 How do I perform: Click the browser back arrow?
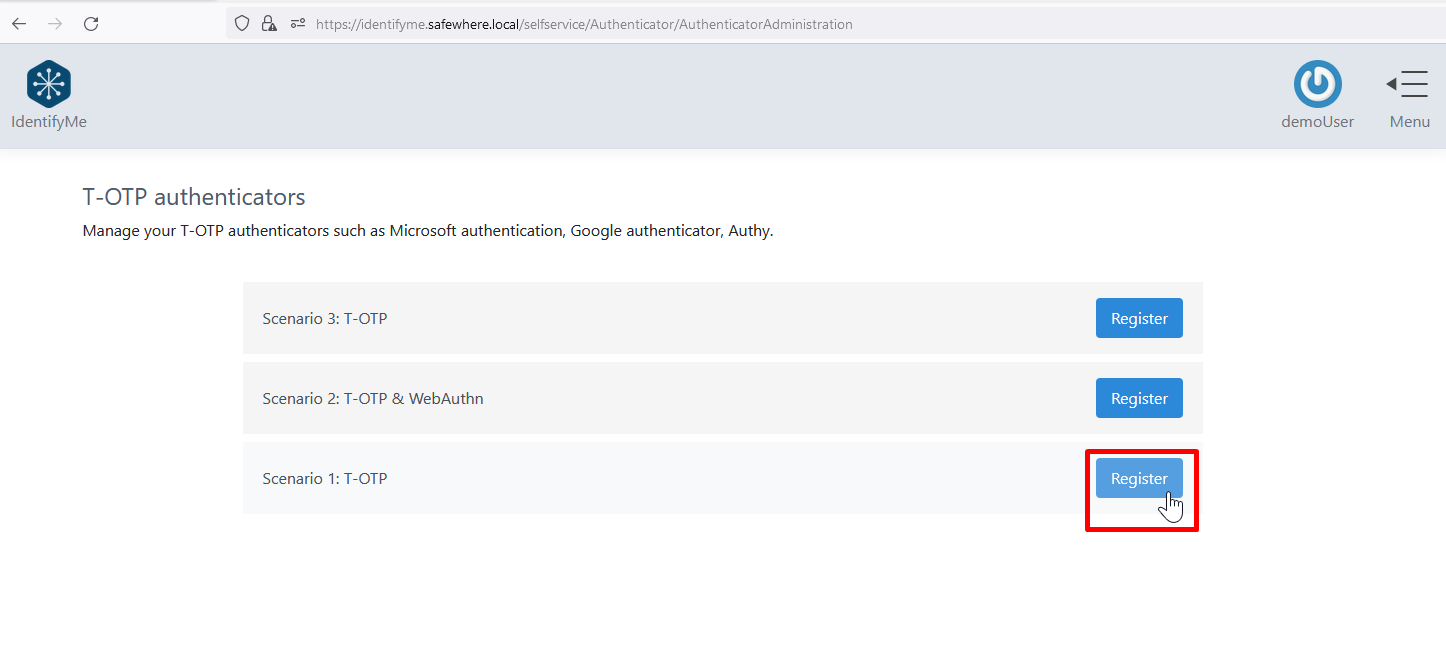point(19,24)
